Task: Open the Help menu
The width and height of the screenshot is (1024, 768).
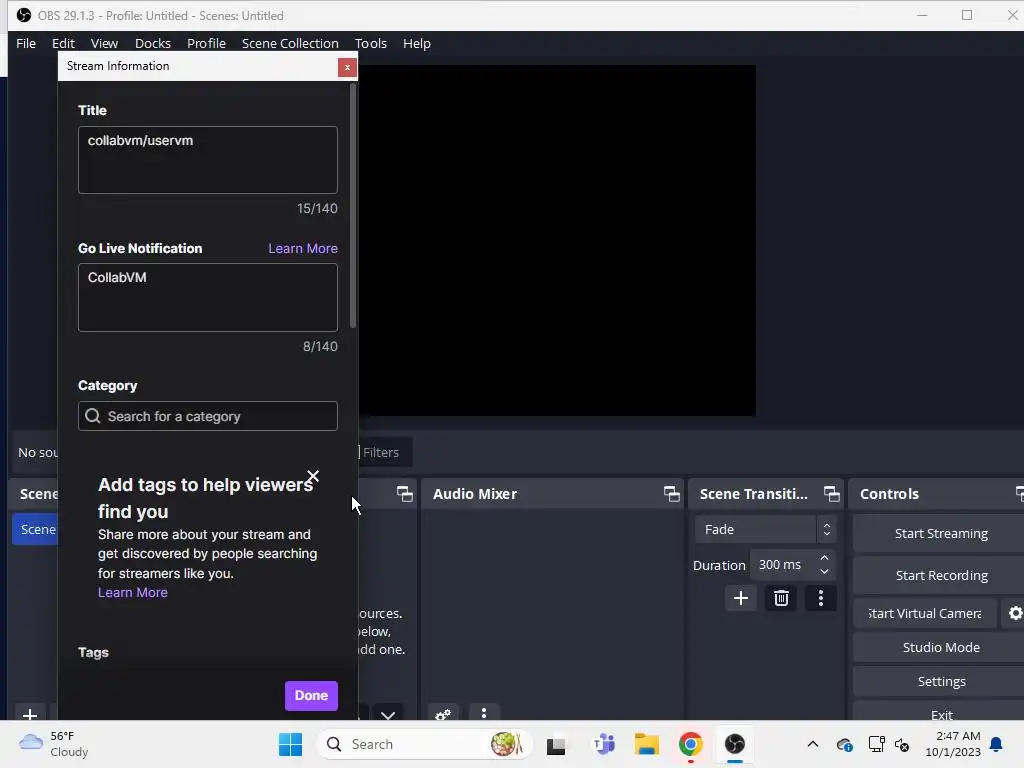Action: click(417, 43)
